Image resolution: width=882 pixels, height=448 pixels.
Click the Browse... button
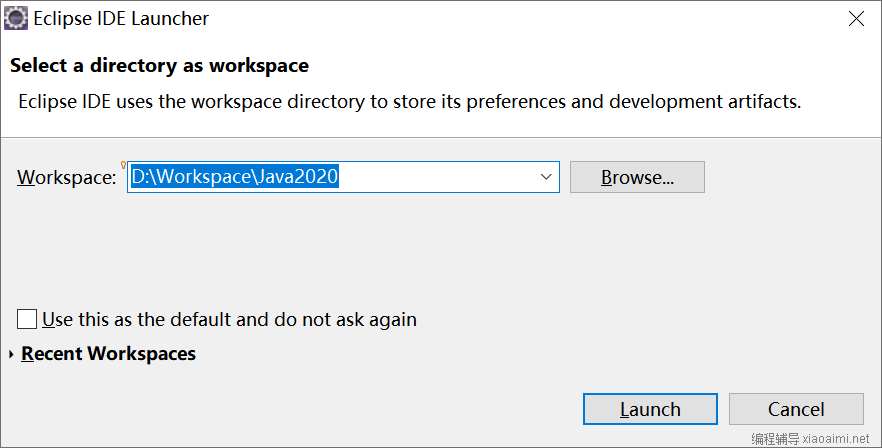[x=637, y=177]
